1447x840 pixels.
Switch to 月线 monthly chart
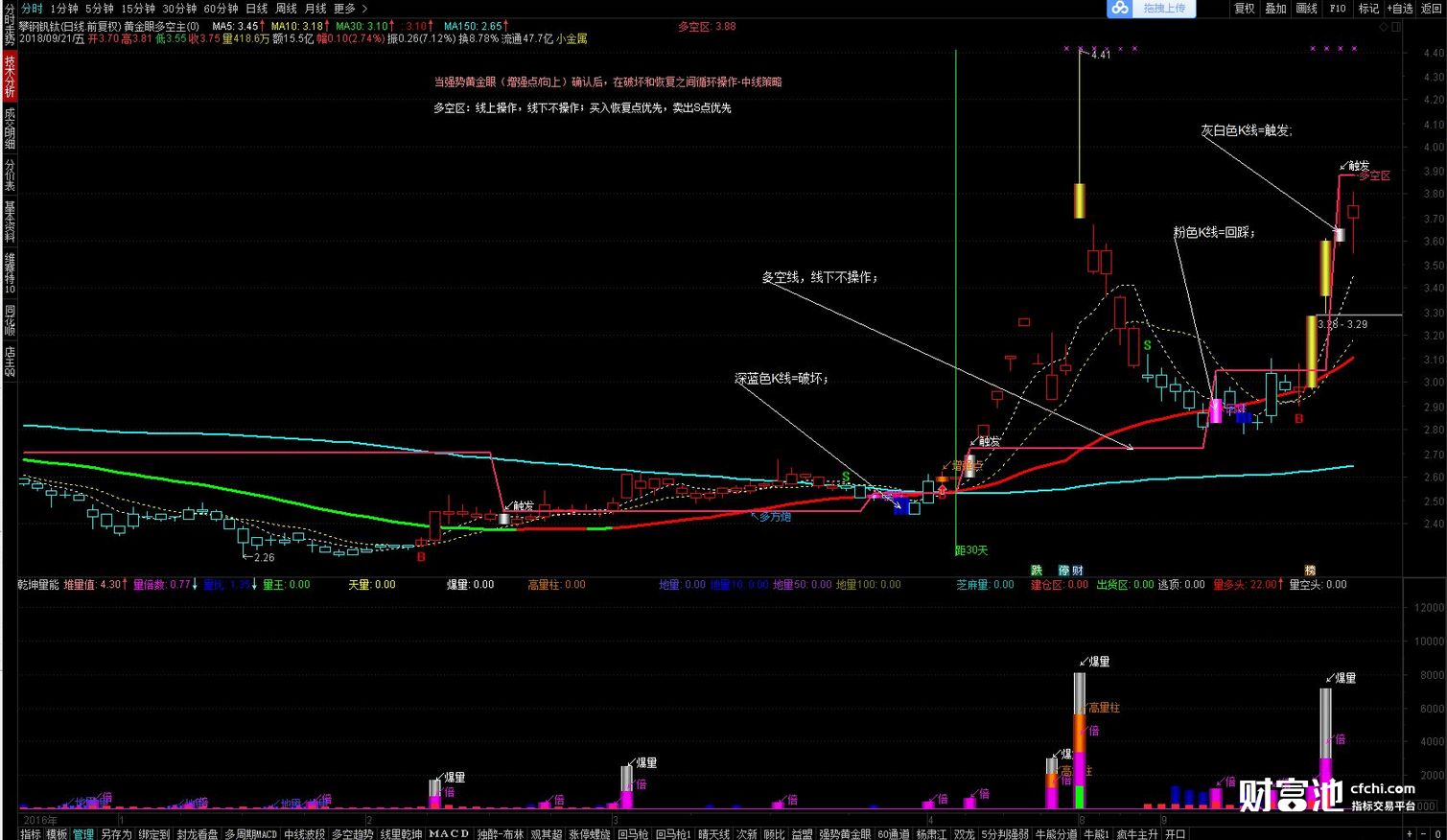click(x=315, y=9)
